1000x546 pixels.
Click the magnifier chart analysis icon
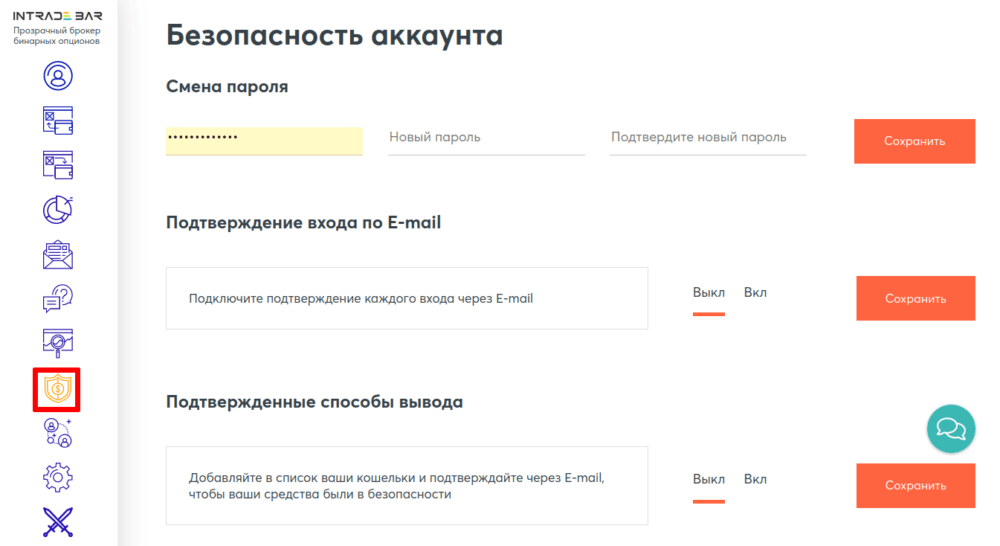tap(57, 343)
